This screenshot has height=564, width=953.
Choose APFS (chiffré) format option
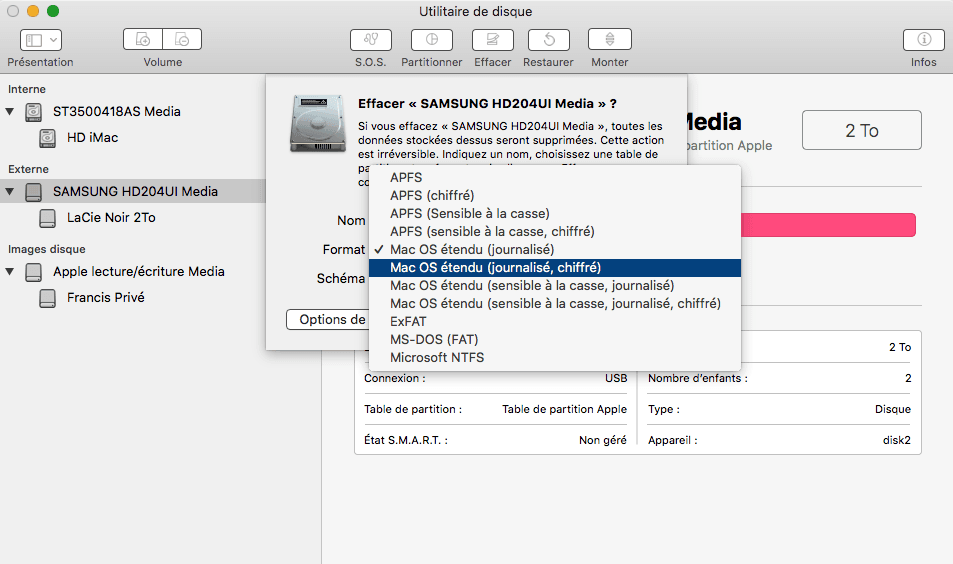(x=554, y=195)
